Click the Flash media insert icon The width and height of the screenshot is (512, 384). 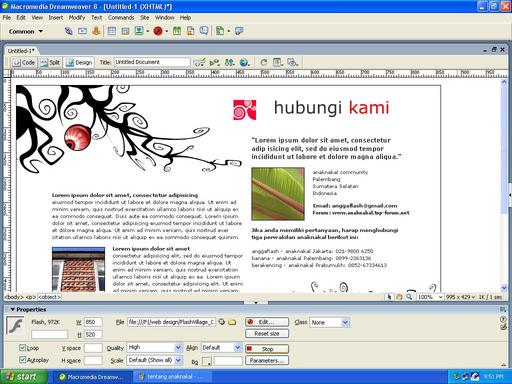pyautogui.click(x=158, y=31)
